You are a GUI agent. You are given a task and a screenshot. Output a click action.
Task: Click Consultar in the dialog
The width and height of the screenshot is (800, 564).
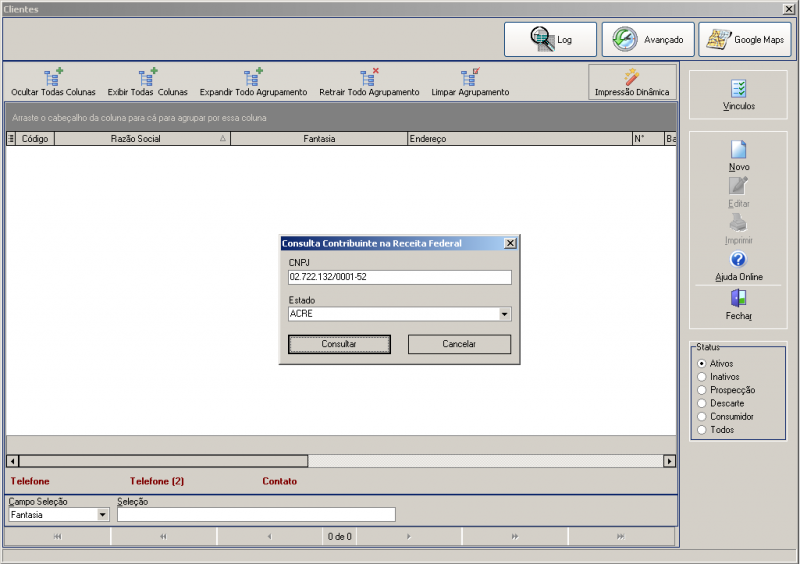click(339, 344)
